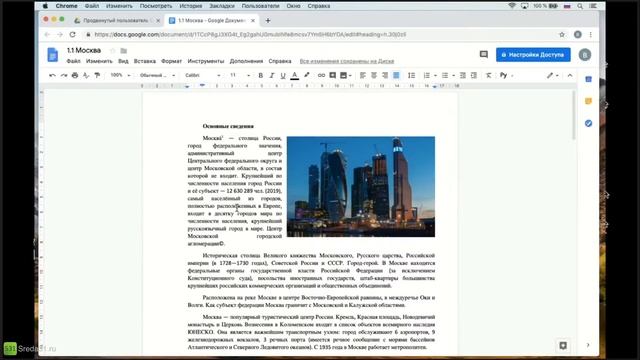This screenshot has width=640, height=360.
Task: Move document using folder icon
Action: point(124,51)
